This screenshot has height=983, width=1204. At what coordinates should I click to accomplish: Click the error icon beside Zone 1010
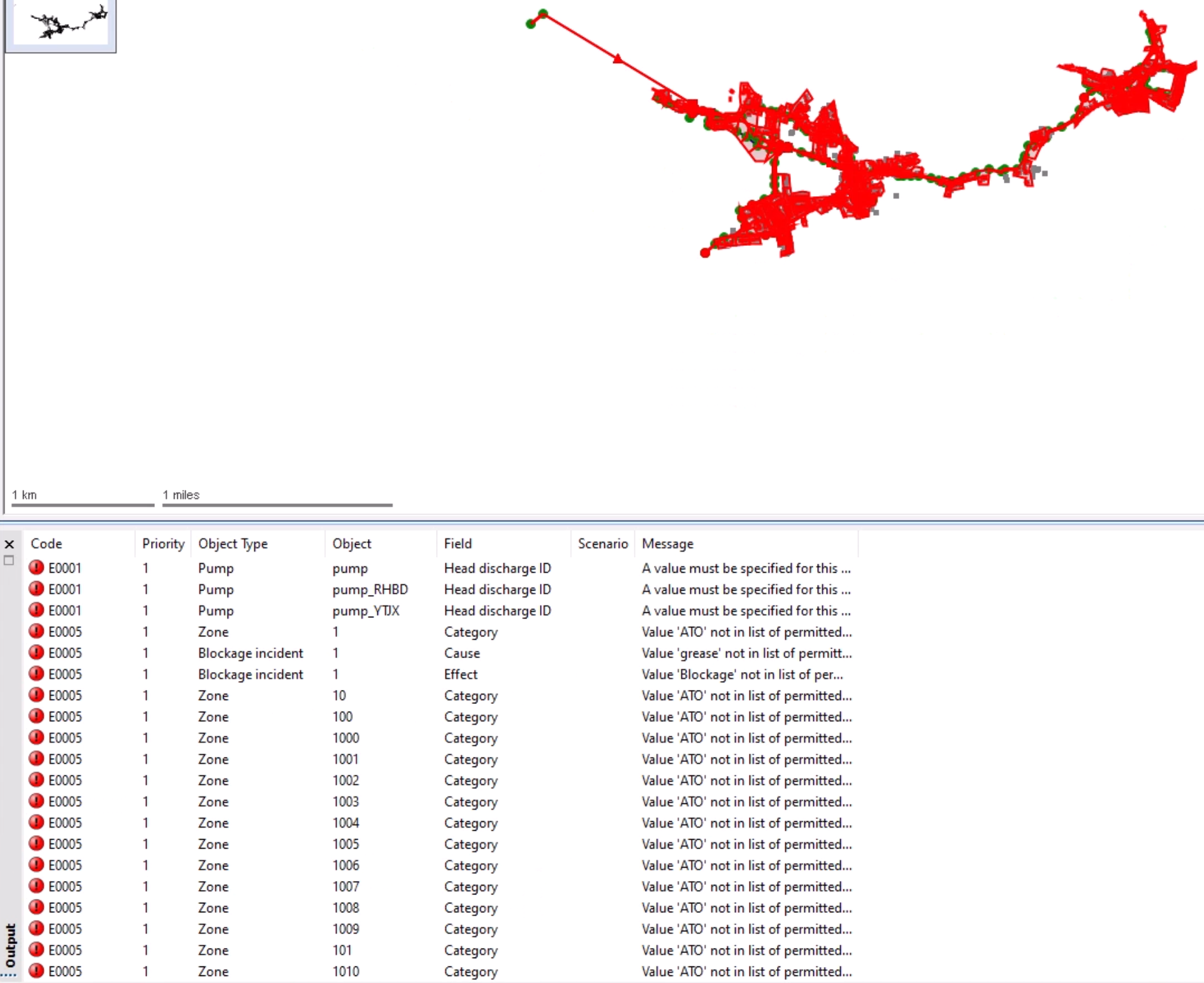36,971
